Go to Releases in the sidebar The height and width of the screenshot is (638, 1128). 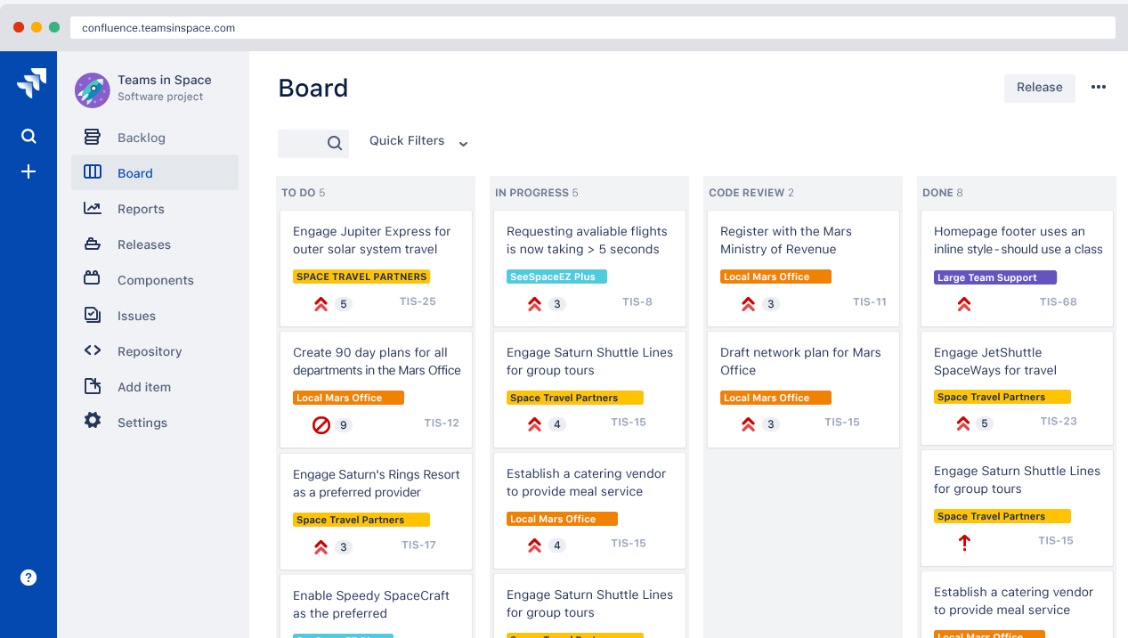(x=155, y=245)
